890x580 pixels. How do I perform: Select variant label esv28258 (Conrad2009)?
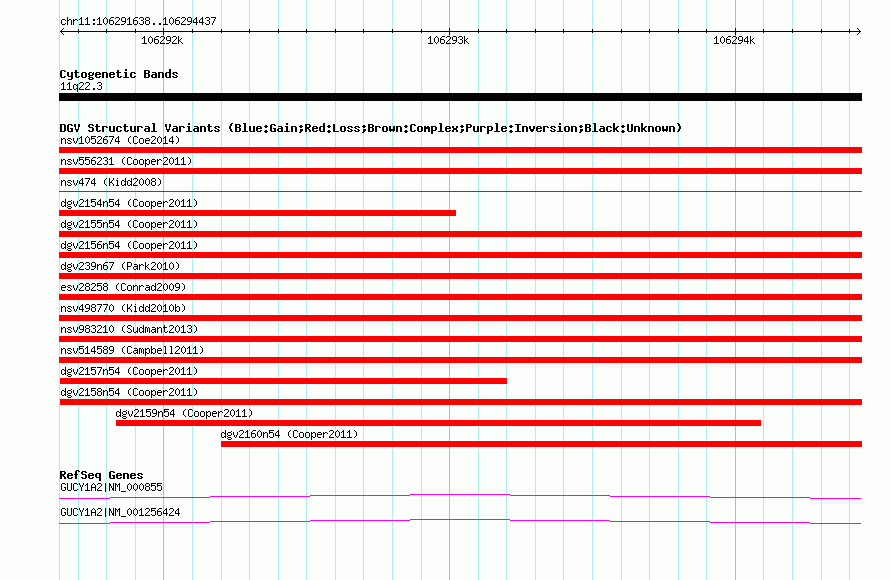point(123,287)
